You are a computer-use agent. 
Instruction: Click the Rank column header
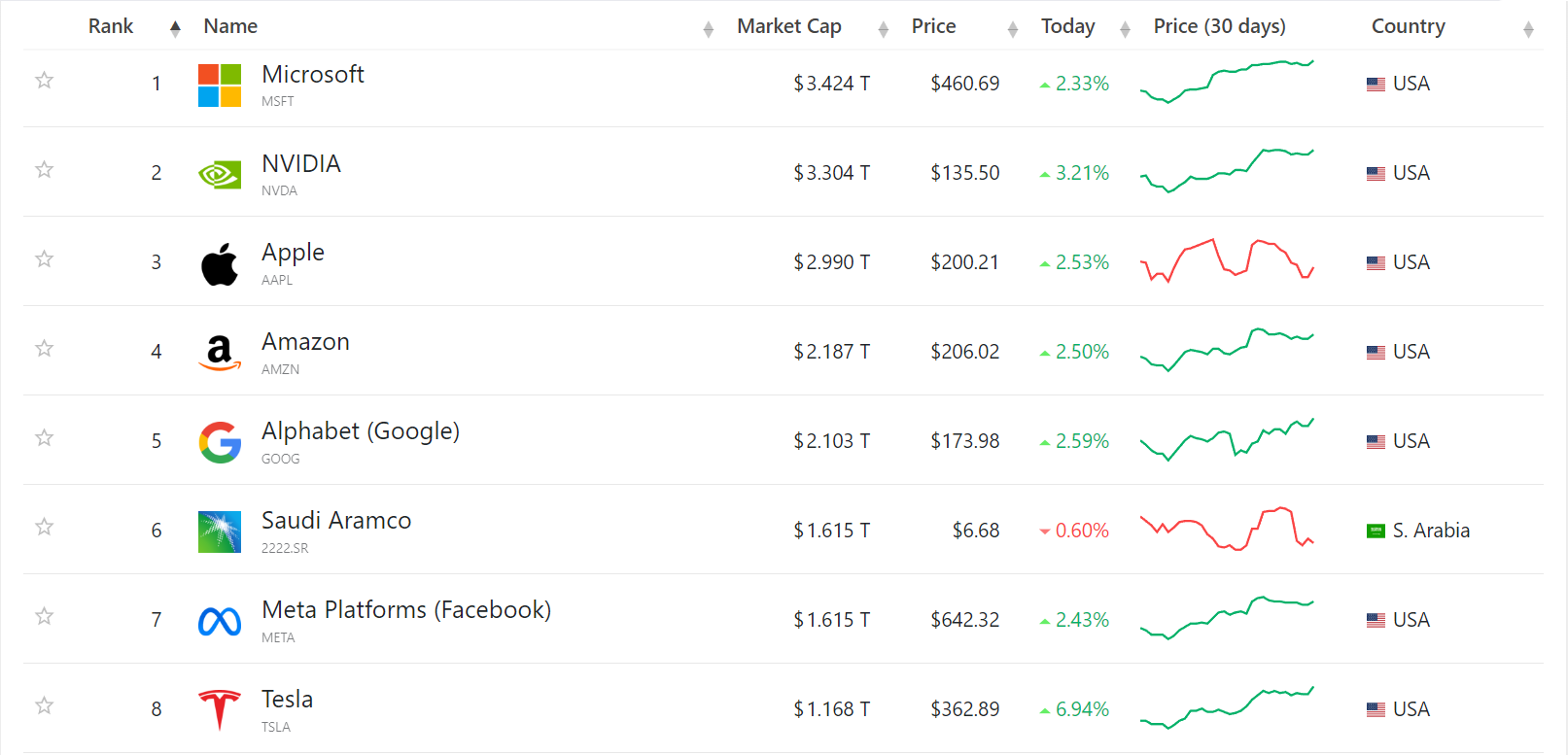(111, 26)
